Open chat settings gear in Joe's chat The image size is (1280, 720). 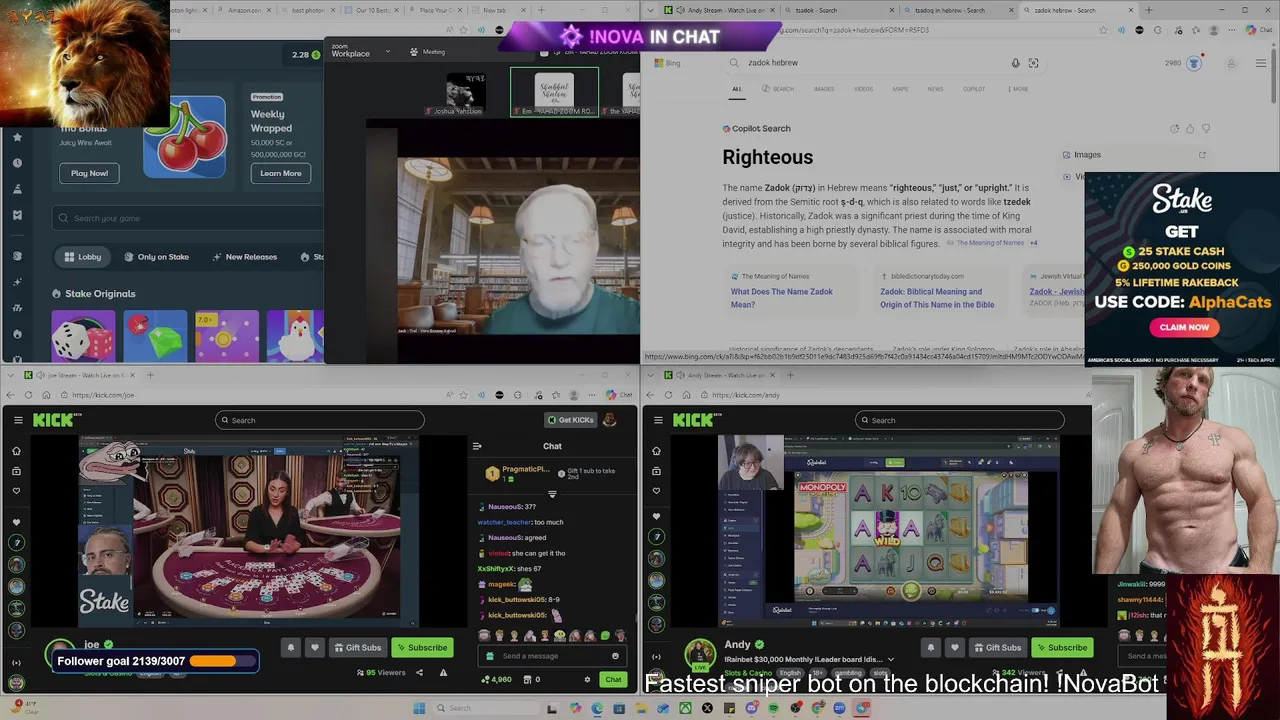point(587,680)
